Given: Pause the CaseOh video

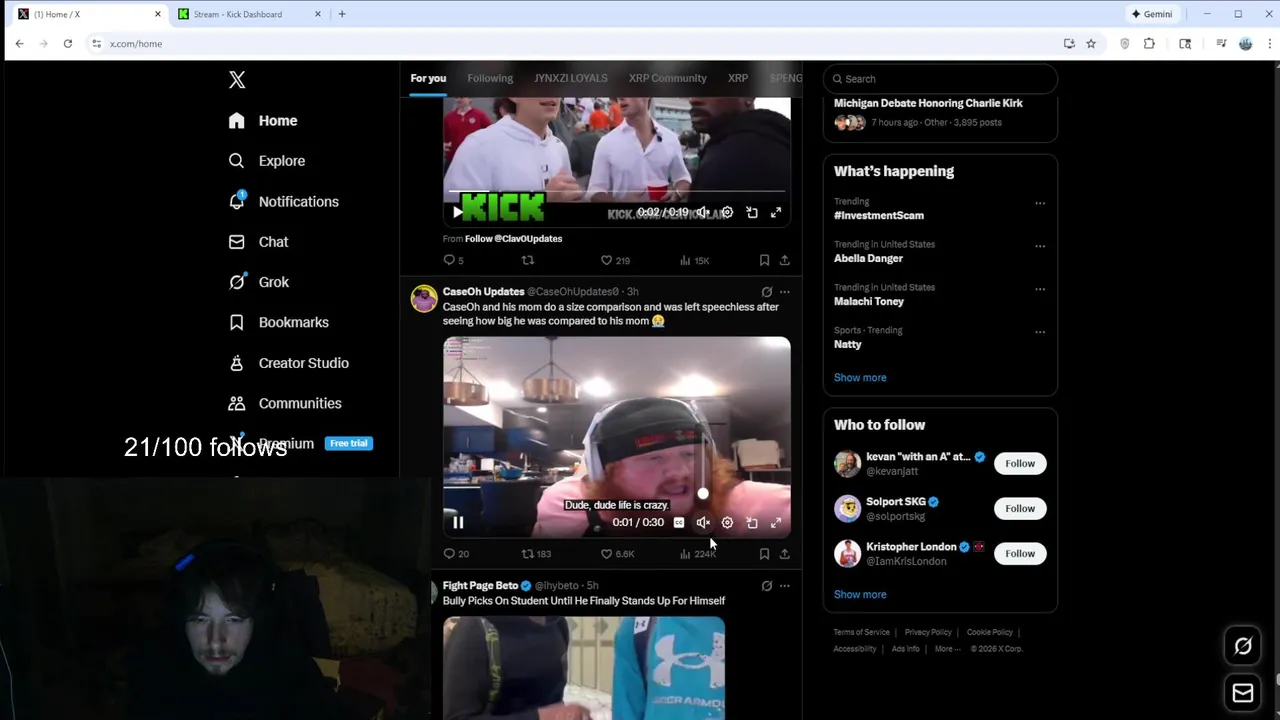Looking at the screenshot, I should [x=458, y=522].
